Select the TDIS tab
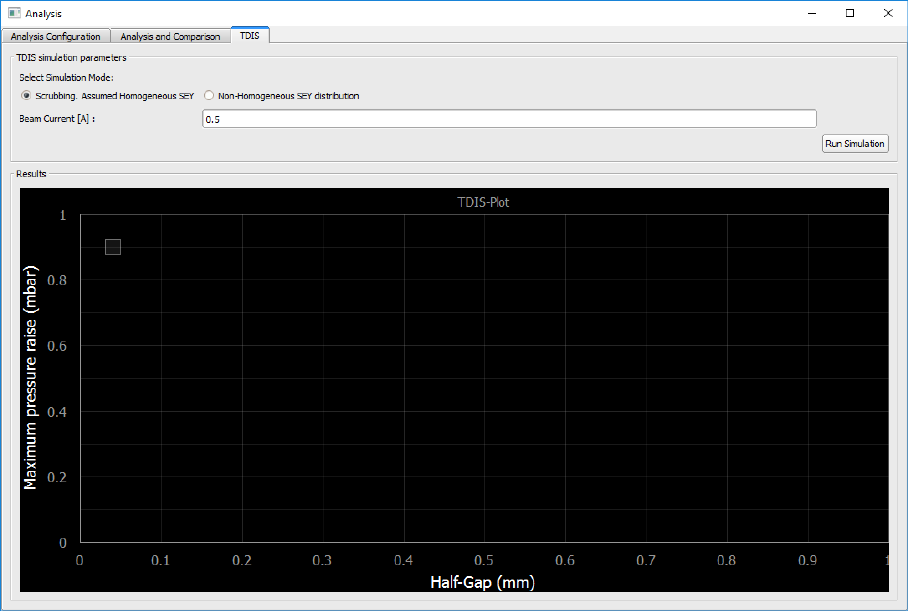The width and height of the screenshot is (908, 611). coord(250,35)
